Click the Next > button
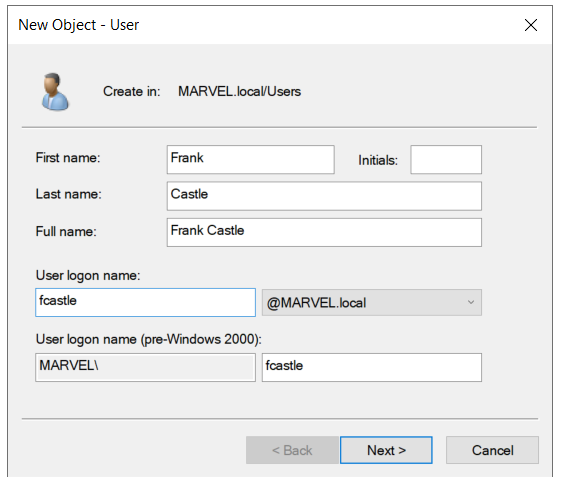The height and width of the screenshot is (492, 572). coord(386,450)
